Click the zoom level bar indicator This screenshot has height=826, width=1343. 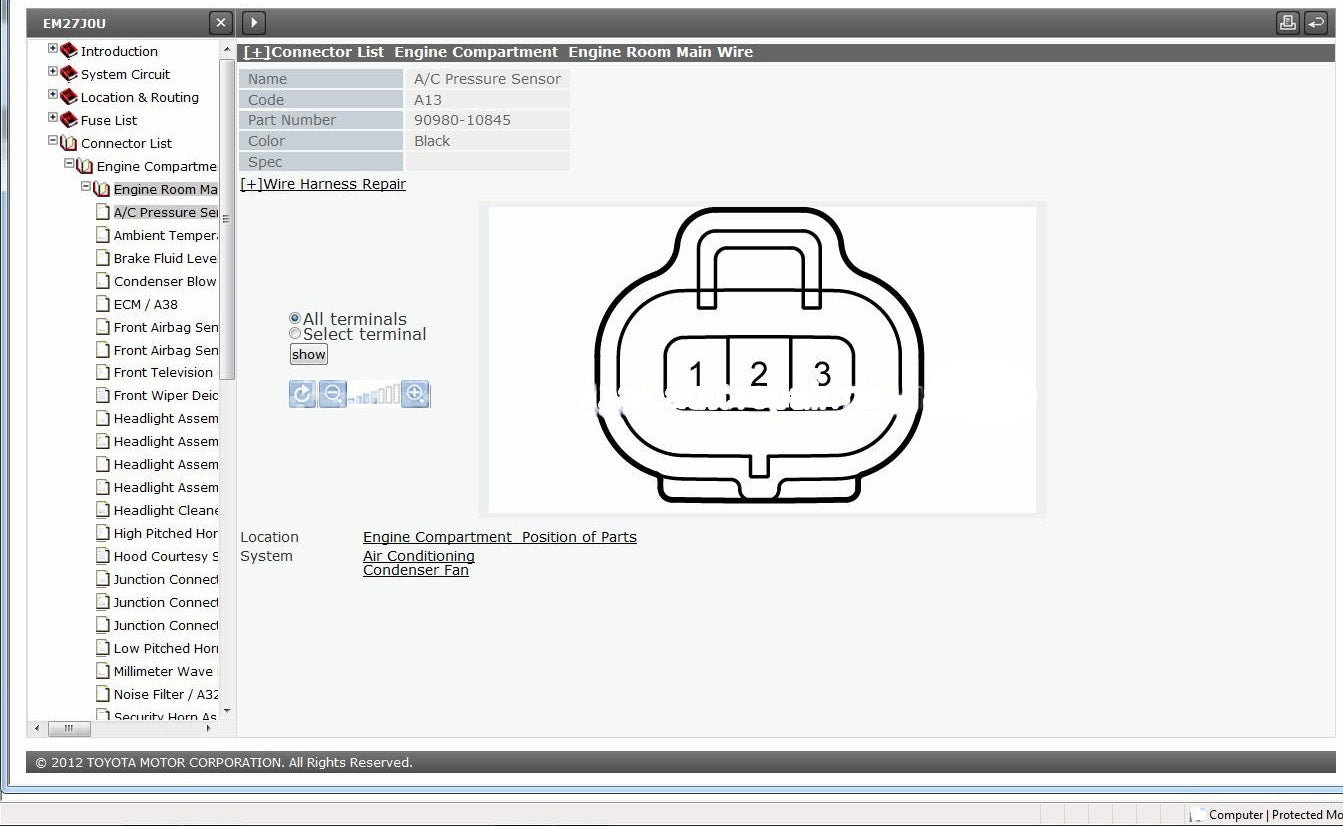click(x=375, y=394)
